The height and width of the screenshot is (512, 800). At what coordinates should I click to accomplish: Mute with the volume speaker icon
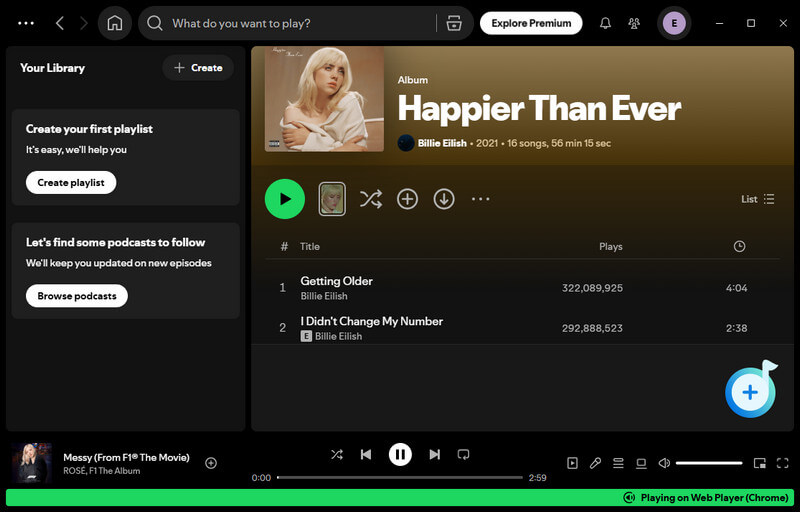coord(664,463)
